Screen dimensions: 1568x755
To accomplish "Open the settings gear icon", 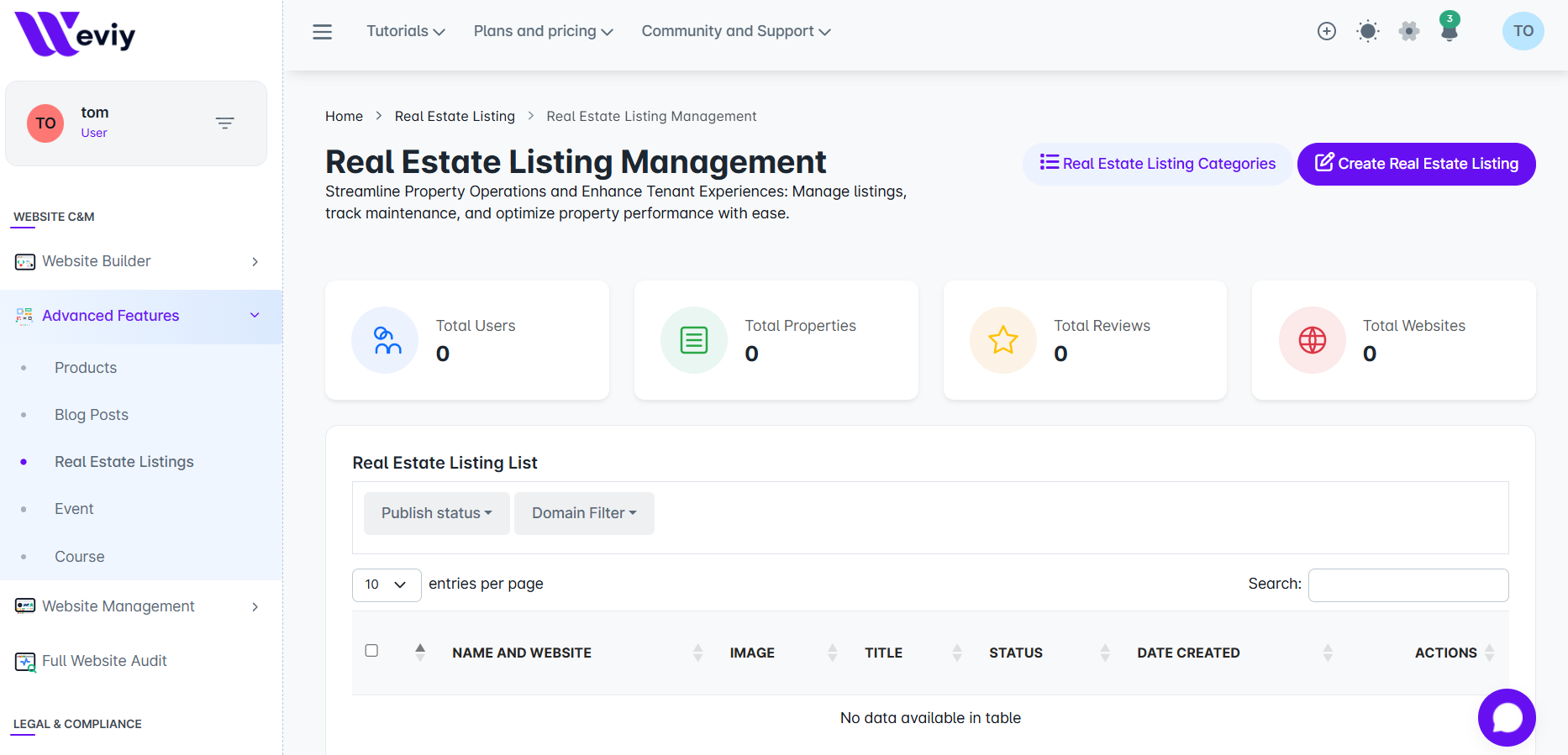I will coord(1408,31).
